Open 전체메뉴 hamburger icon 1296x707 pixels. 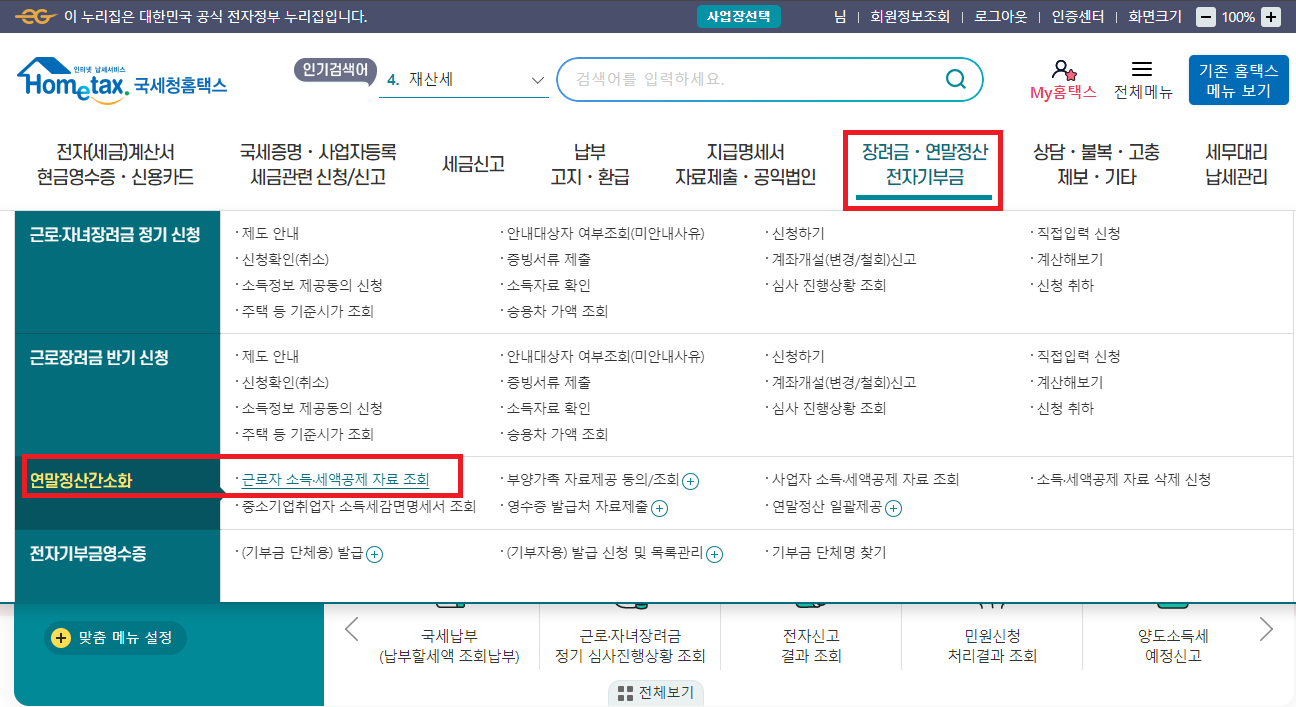point(1142,69)
